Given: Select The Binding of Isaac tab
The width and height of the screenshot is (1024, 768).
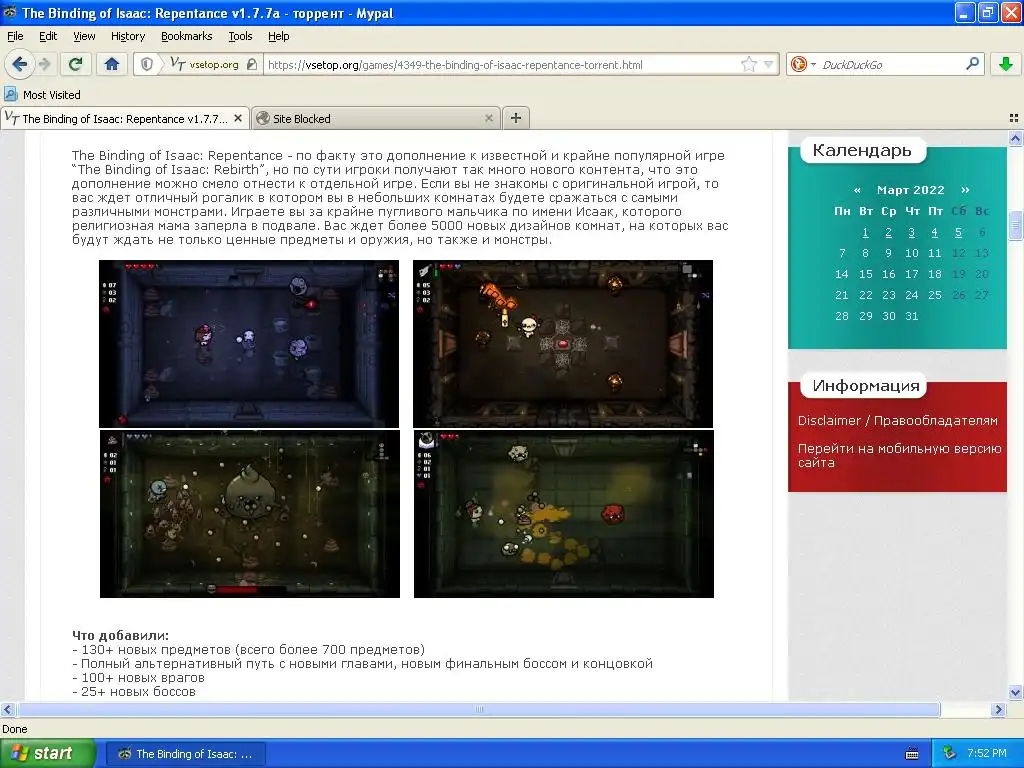Looking at the screenshot, I should click(x=124, y=118).
